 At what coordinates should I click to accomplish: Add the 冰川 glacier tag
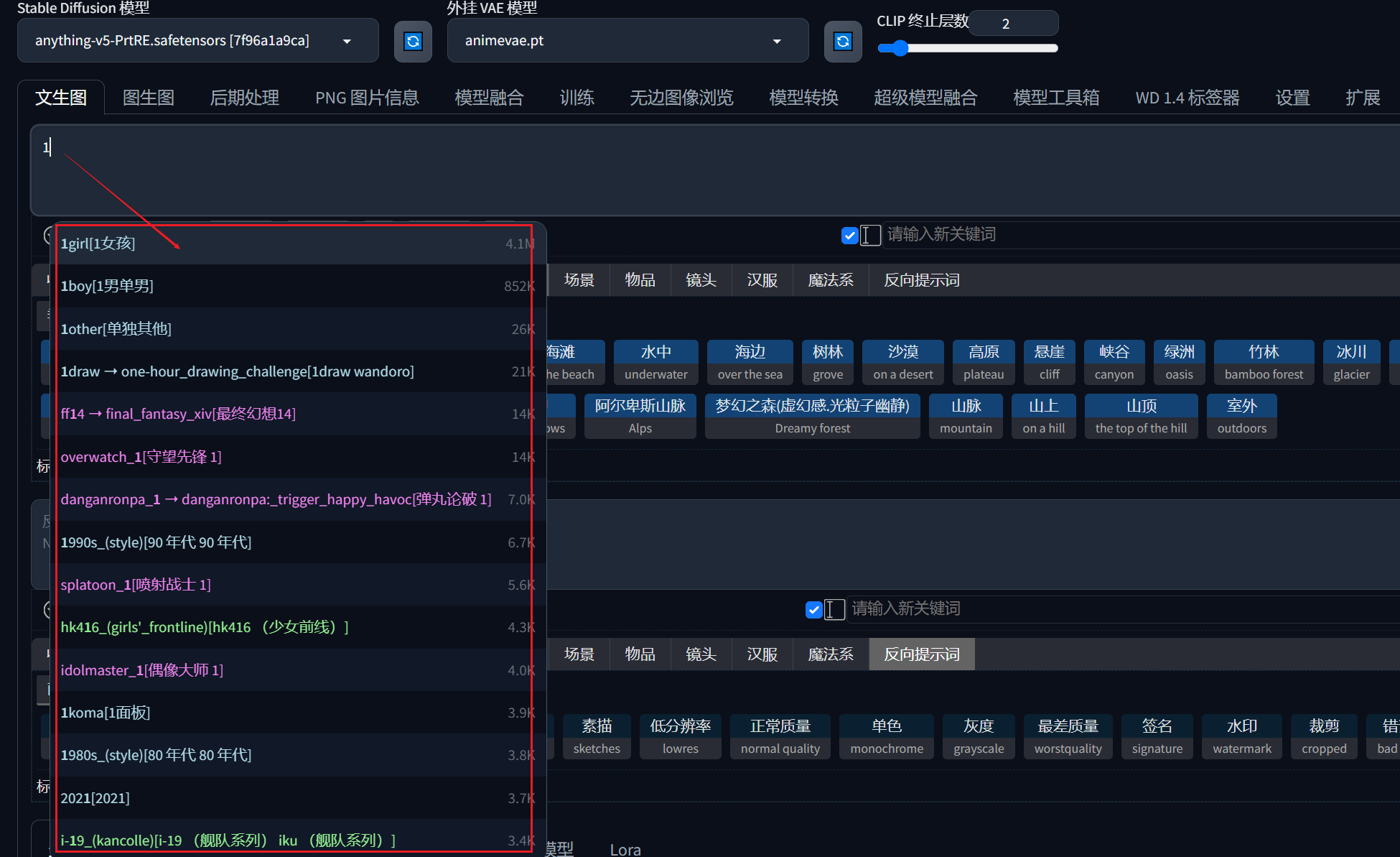pos(1351,362)
